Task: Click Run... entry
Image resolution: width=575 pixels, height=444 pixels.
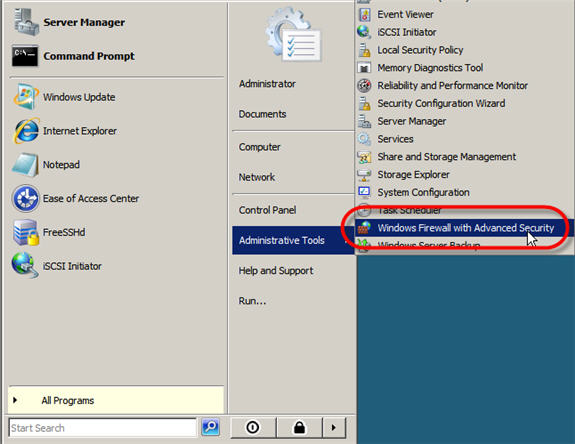Action: click(x=252, y=301)
